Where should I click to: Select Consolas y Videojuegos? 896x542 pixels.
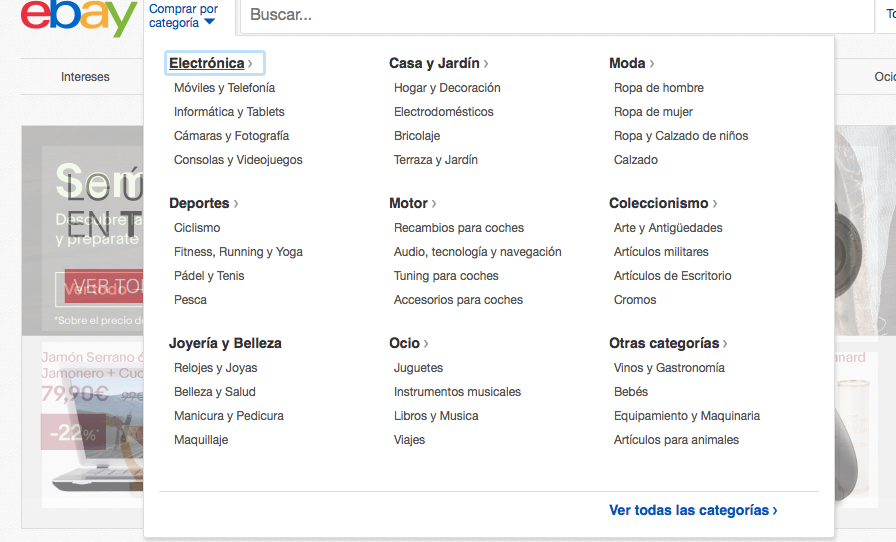[x=238, y=160]
